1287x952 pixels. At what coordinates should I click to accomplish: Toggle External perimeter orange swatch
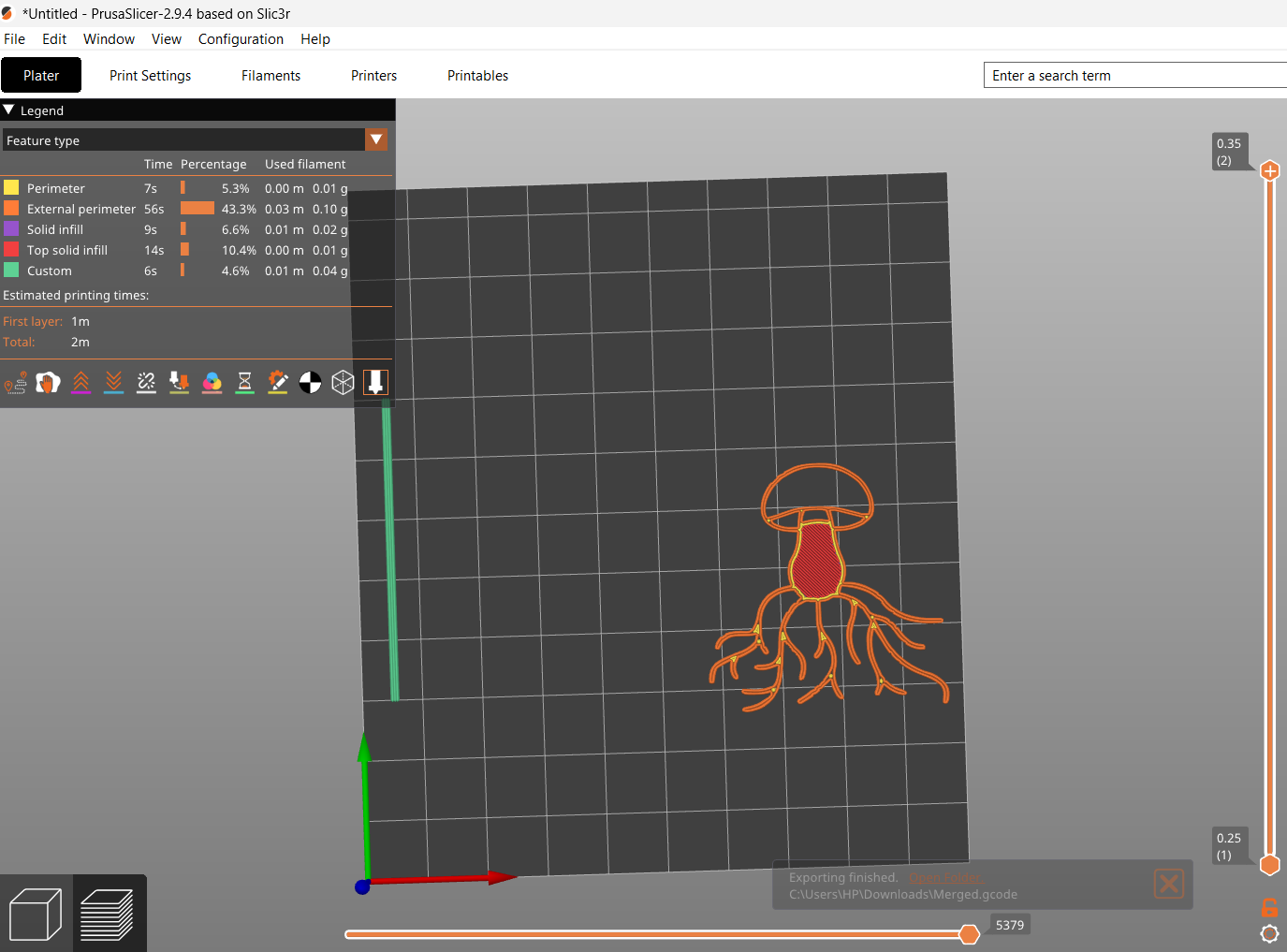click(11, 209)
